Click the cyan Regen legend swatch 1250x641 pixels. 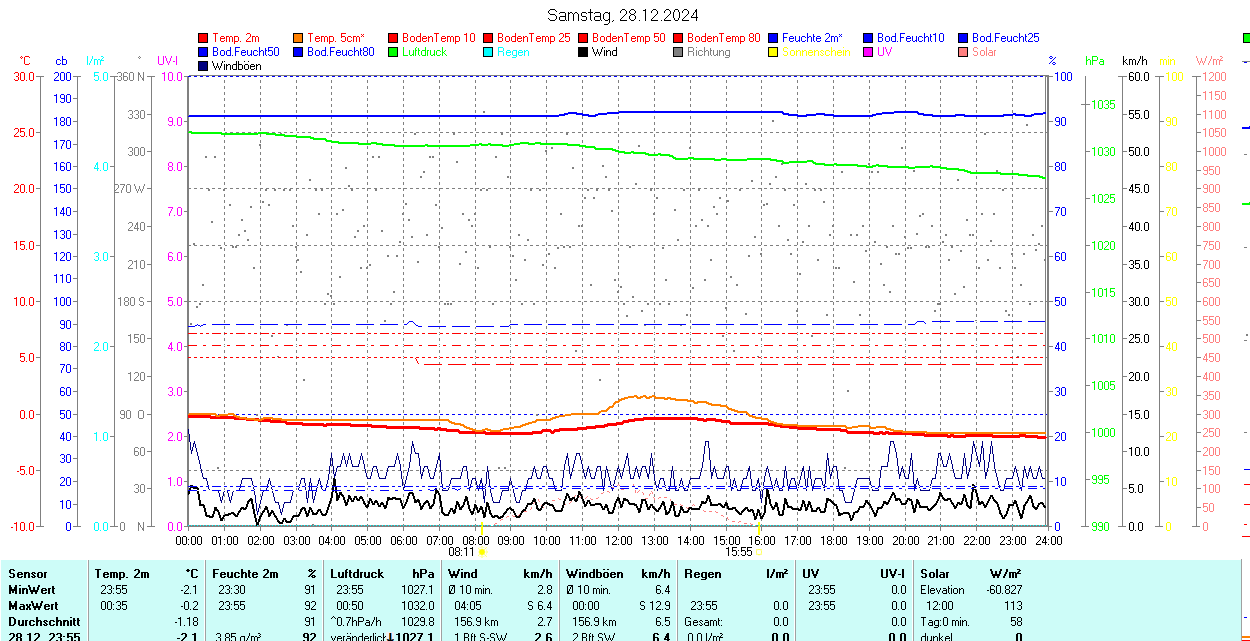(x=488, y=52)
